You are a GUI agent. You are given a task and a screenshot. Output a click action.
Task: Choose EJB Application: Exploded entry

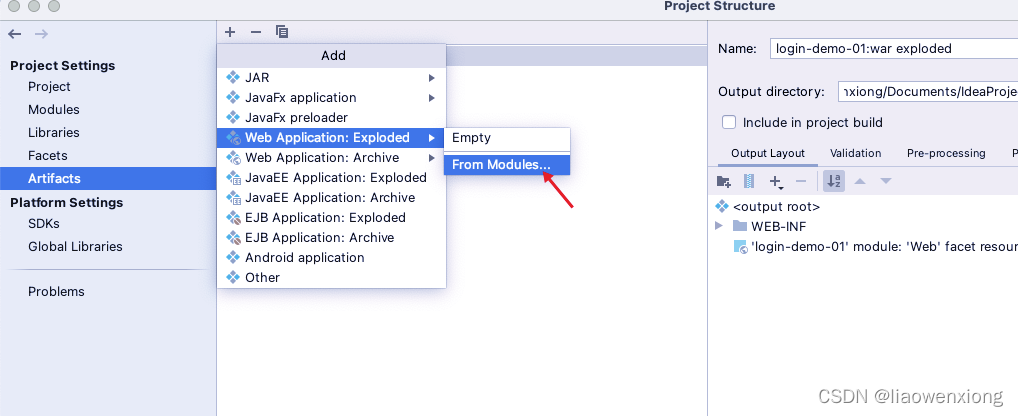[x=331, y=218]
